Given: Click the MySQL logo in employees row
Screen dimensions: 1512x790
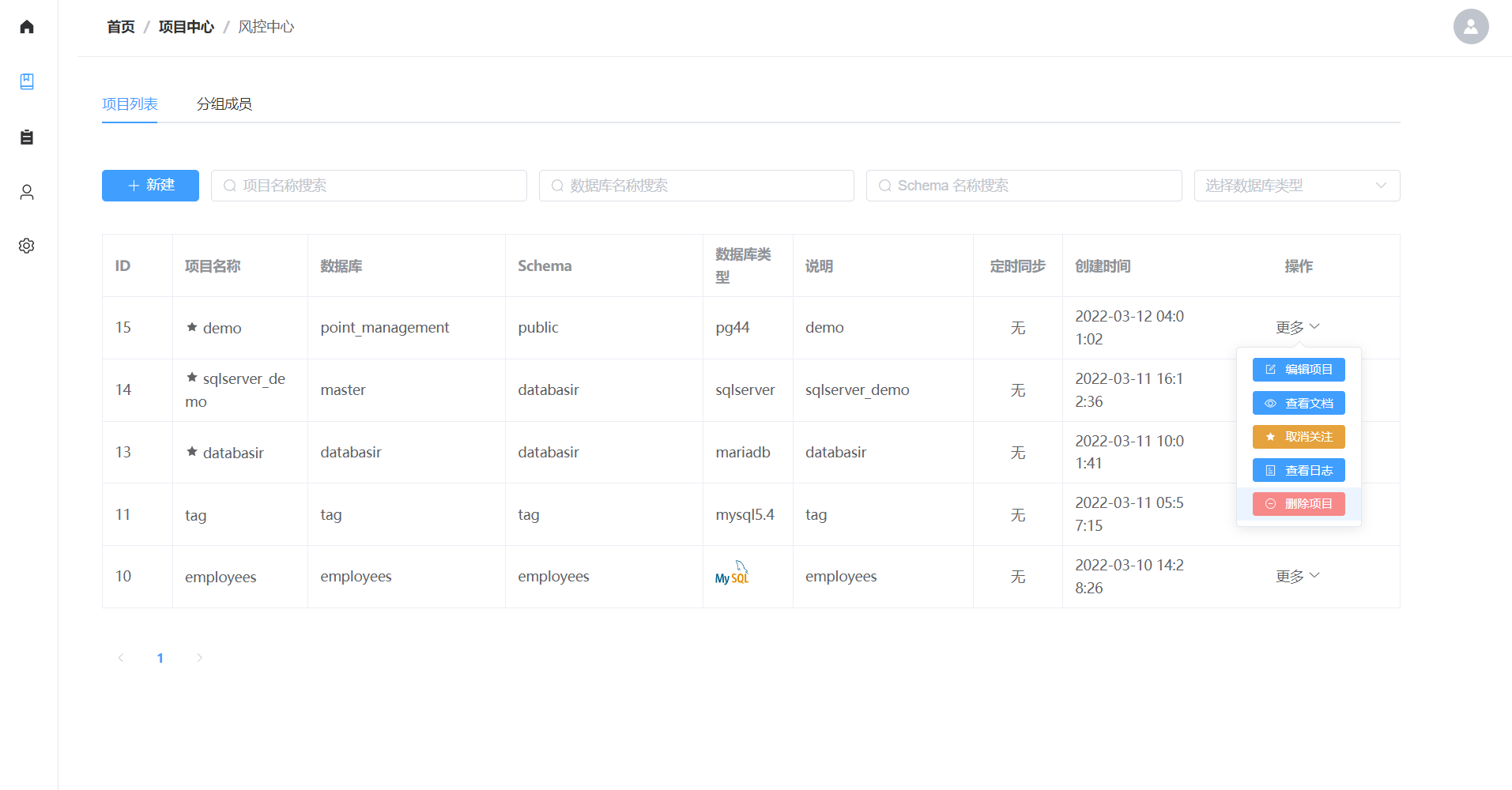Looking at the screenshot, I should [x=732, y=575].
